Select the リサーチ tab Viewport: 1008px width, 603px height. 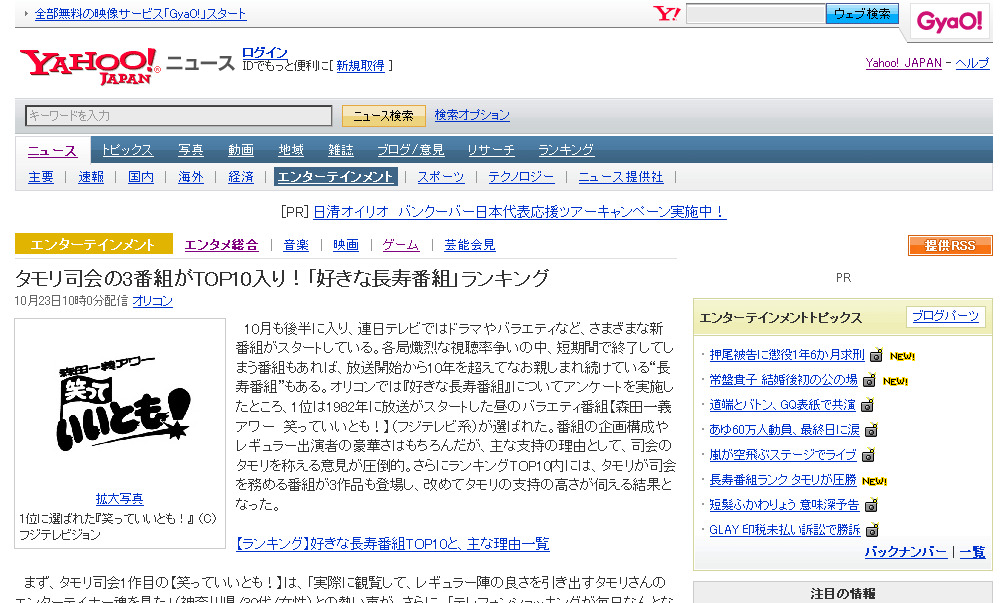pyautogui.click(x=490, y=150)
